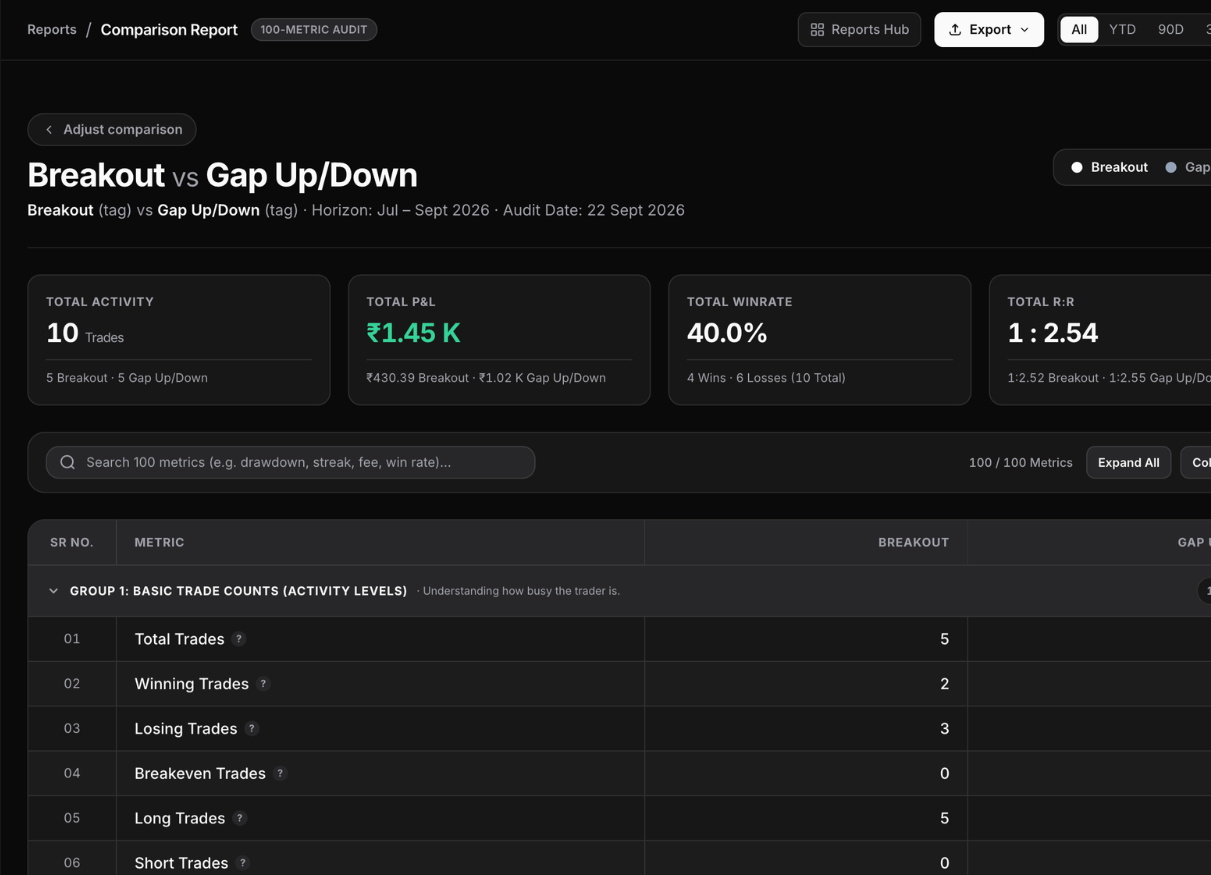This screenshot has height=875, width=1211.
Task: Click the 100 / 100 Metrics counter
Action: (x=1020, y=462)
